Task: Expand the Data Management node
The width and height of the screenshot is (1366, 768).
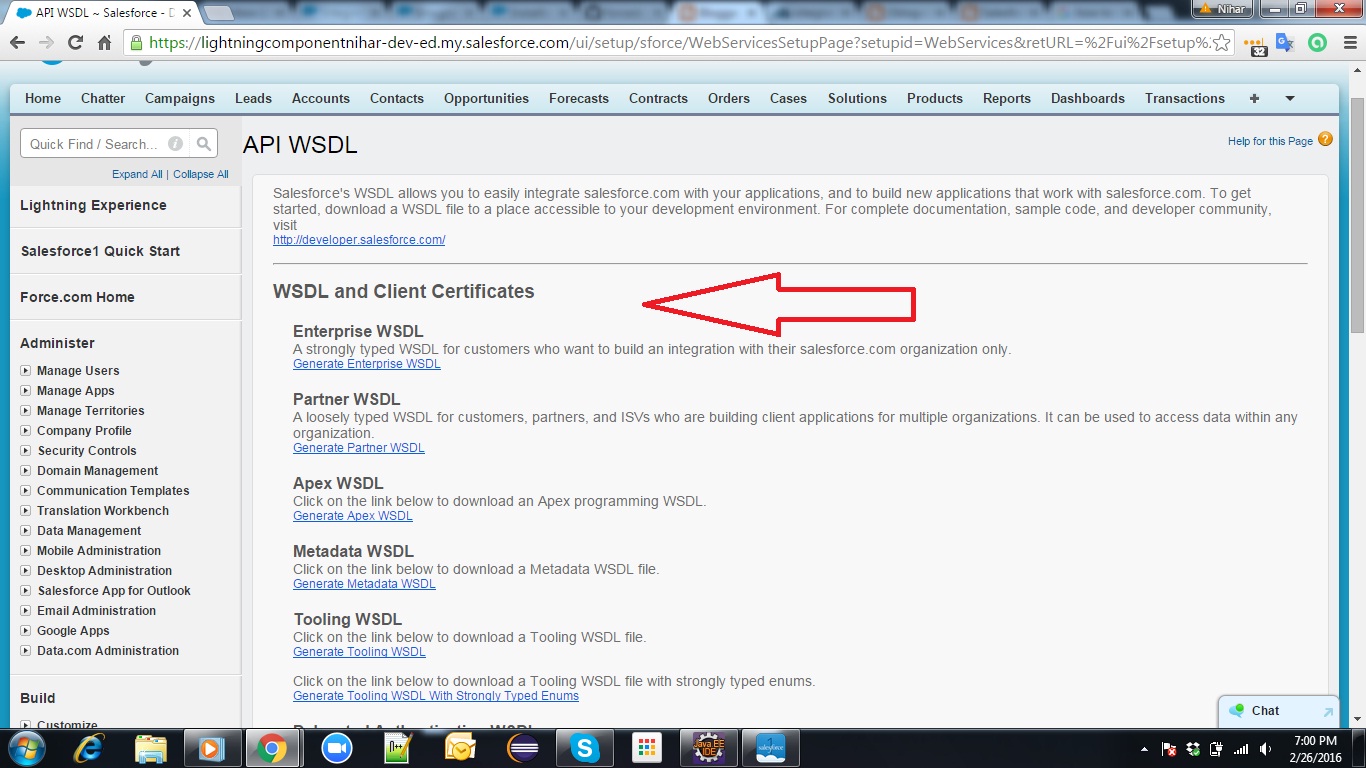Action: point(26,531)
